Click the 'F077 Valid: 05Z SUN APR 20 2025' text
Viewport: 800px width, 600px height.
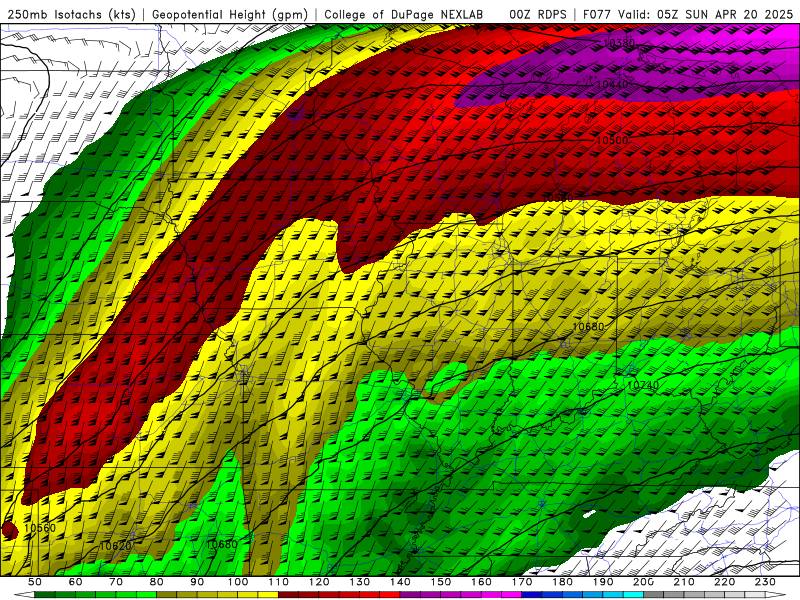click(688, 15)
